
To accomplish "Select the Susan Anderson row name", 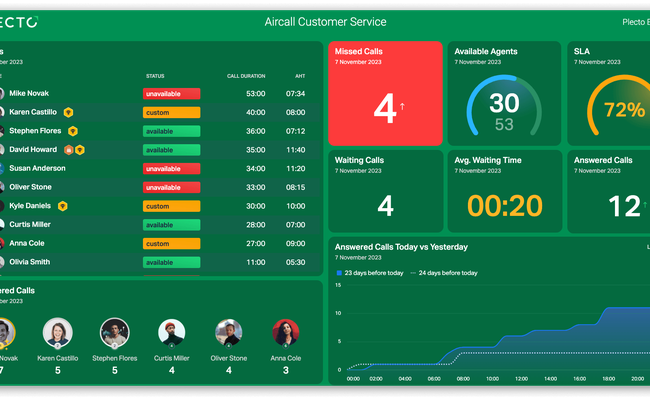I will 37,168.
